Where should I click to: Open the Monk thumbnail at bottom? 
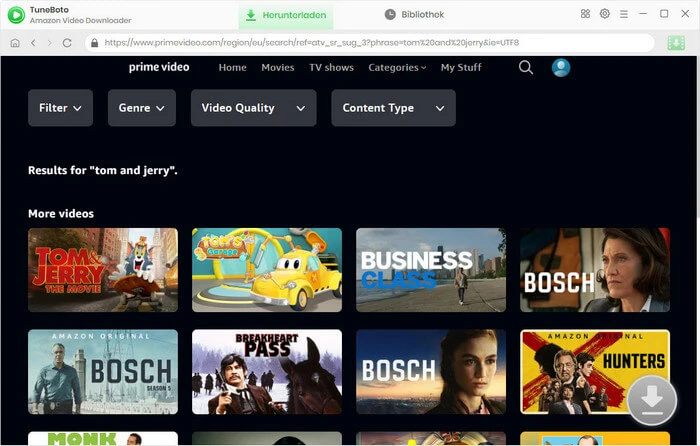tap(103, 438)
